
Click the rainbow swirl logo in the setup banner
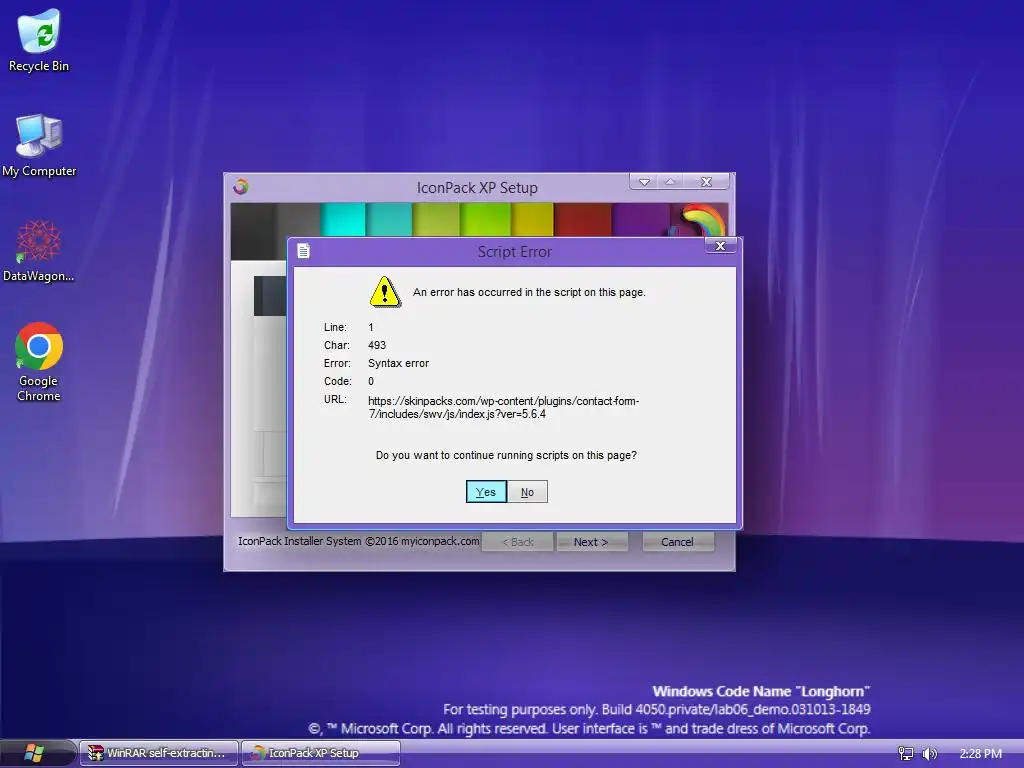click(x=703, y=220)
